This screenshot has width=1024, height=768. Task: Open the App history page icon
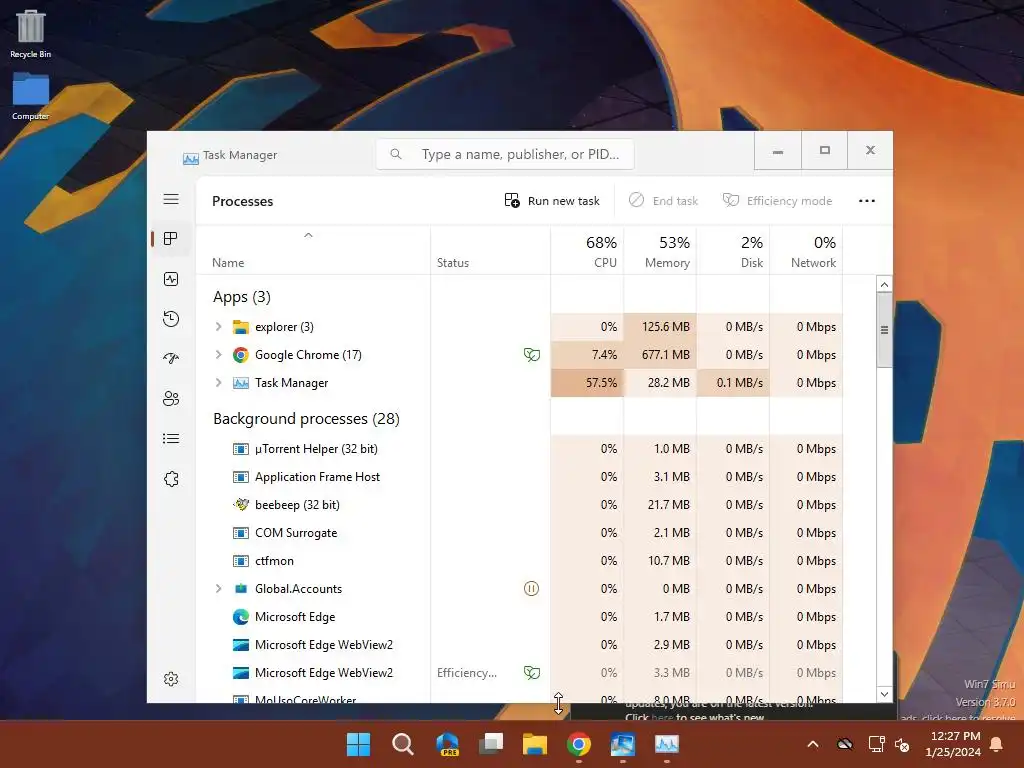click(x=171, y=319)
